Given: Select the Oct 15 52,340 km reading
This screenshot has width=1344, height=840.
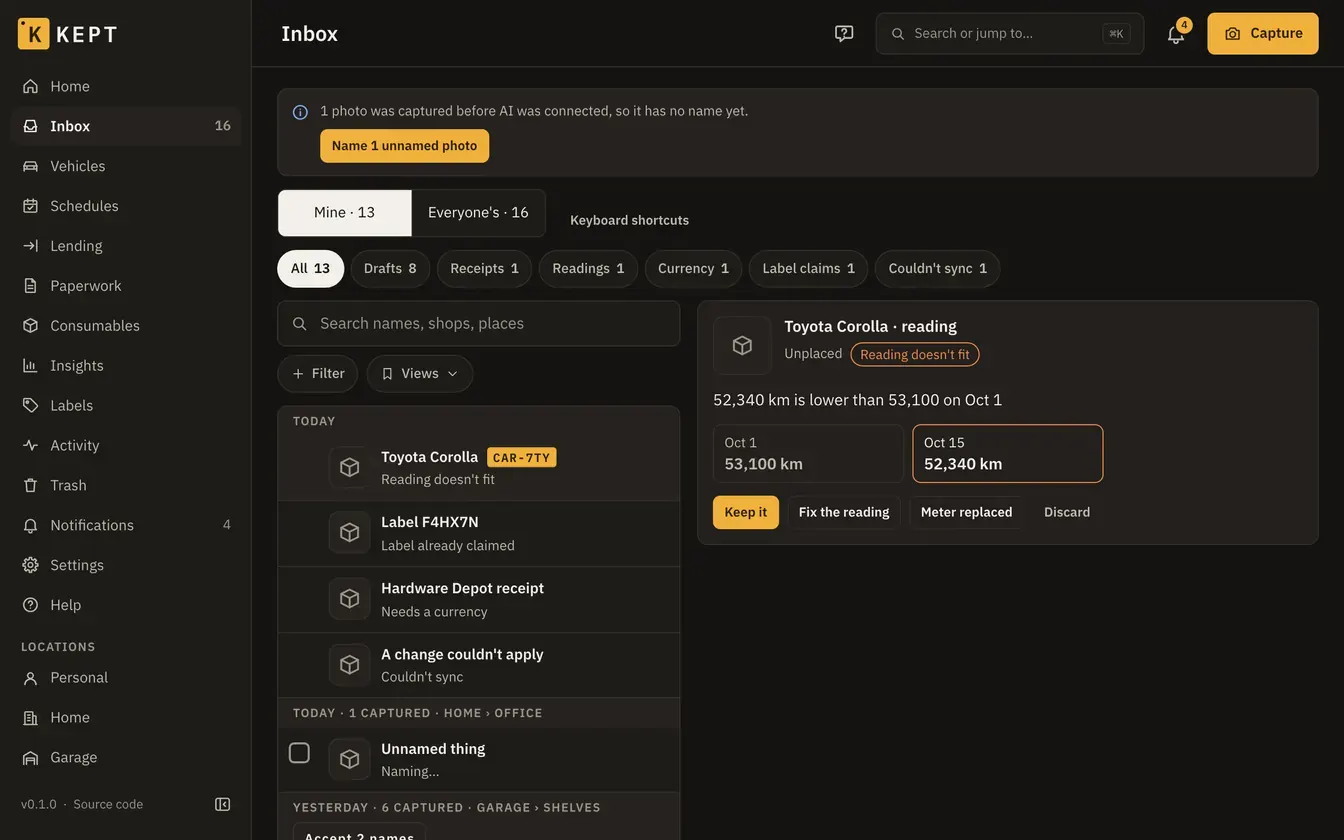Looking at the screenshot, I should point(1008,454).
